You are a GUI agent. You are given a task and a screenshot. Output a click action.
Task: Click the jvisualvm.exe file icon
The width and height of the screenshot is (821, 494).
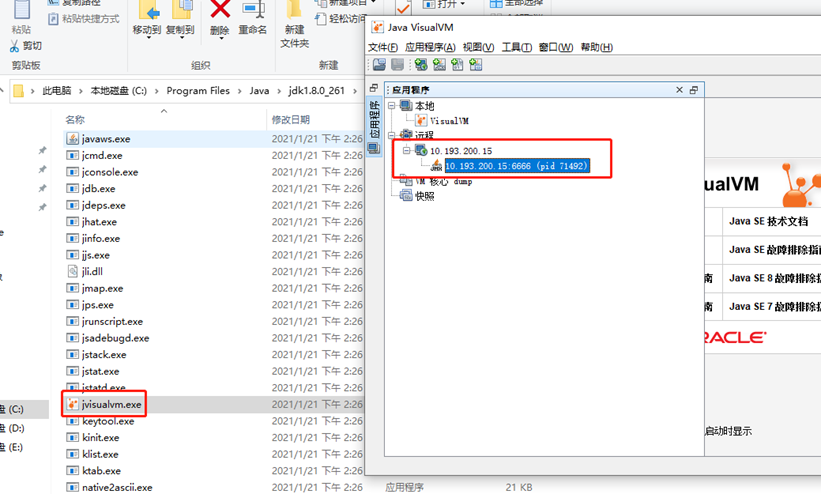click(72, 404)
